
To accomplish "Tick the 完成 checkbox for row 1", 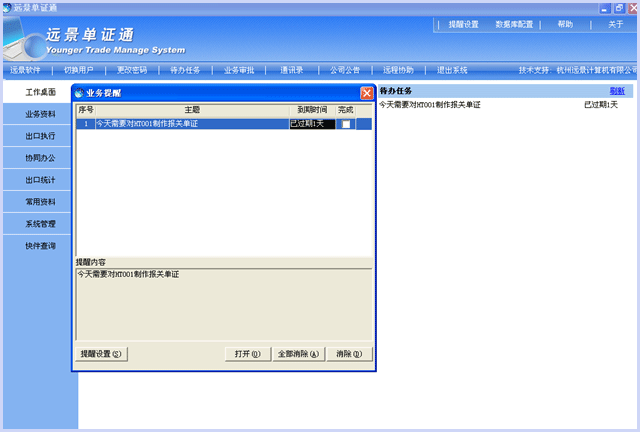I will coord(346,124).
